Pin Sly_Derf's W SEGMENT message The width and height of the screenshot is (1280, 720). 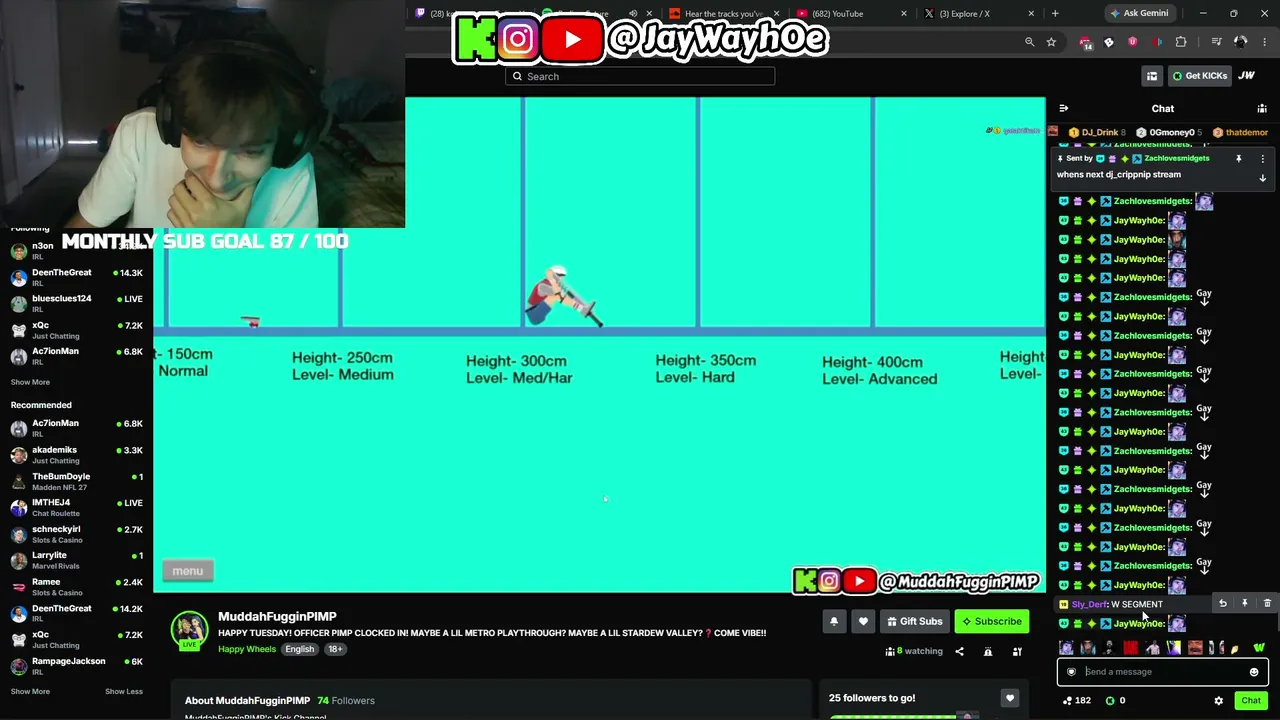(1244, 604)
